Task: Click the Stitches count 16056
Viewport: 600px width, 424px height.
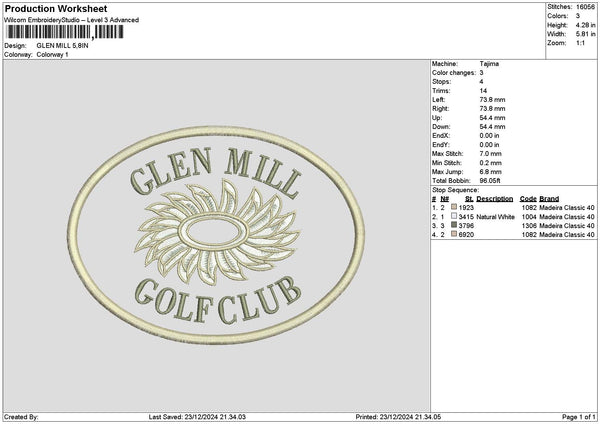Action: coord(585,7)
